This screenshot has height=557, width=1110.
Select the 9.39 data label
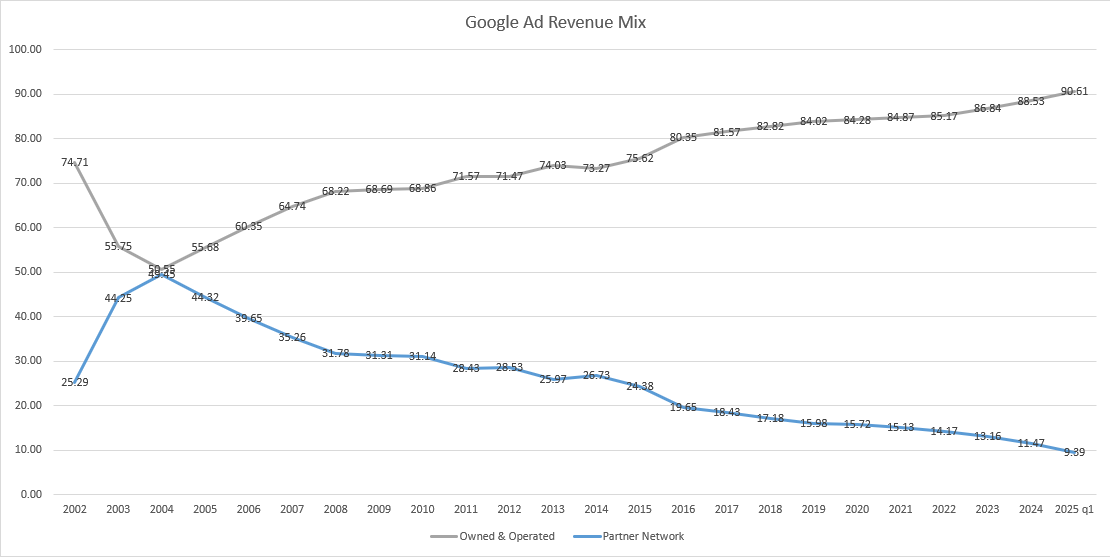tap(1074, 452)
